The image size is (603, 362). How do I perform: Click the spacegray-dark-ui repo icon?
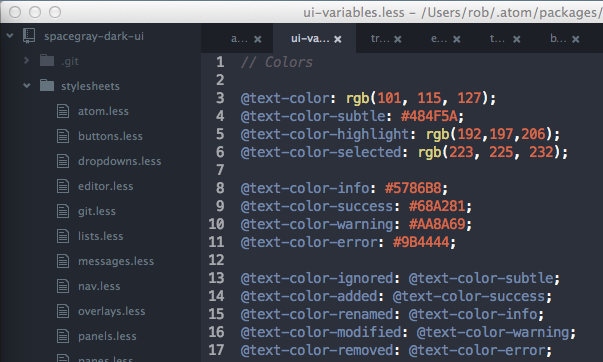tap(29, 36)
